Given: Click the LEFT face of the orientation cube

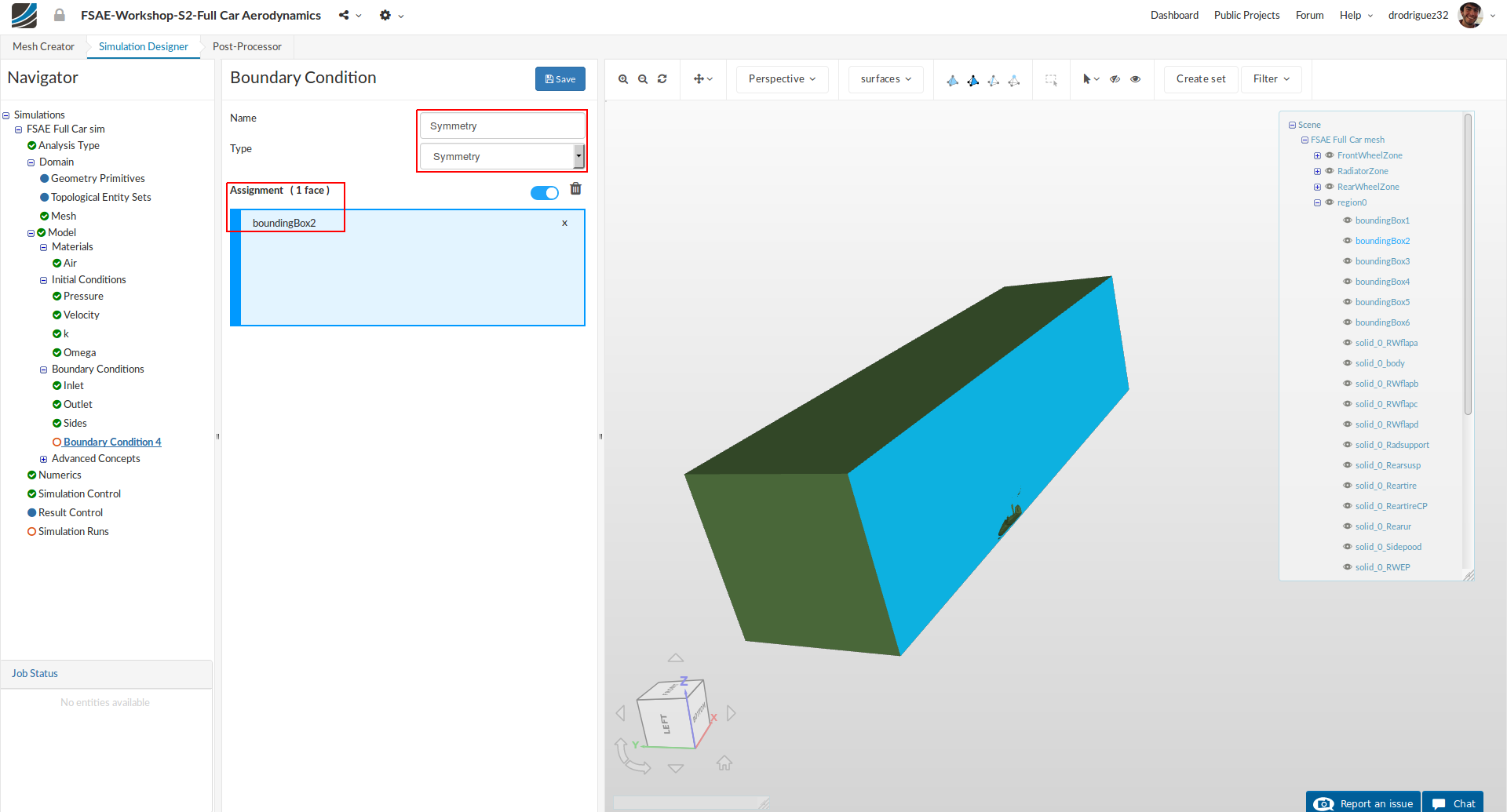Looking at the screenshot, I should click(x=666, y=724).
